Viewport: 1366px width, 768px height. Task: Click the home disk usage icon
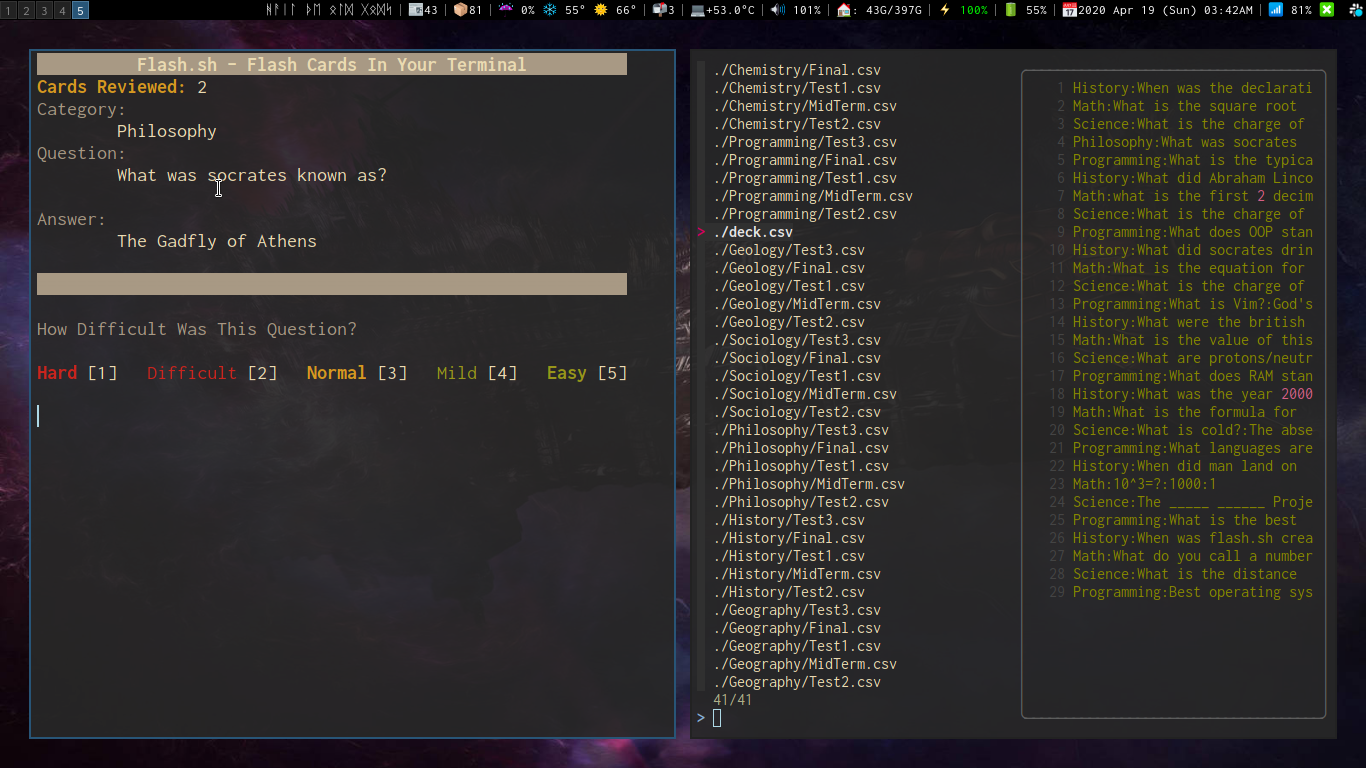coord(845,10)
